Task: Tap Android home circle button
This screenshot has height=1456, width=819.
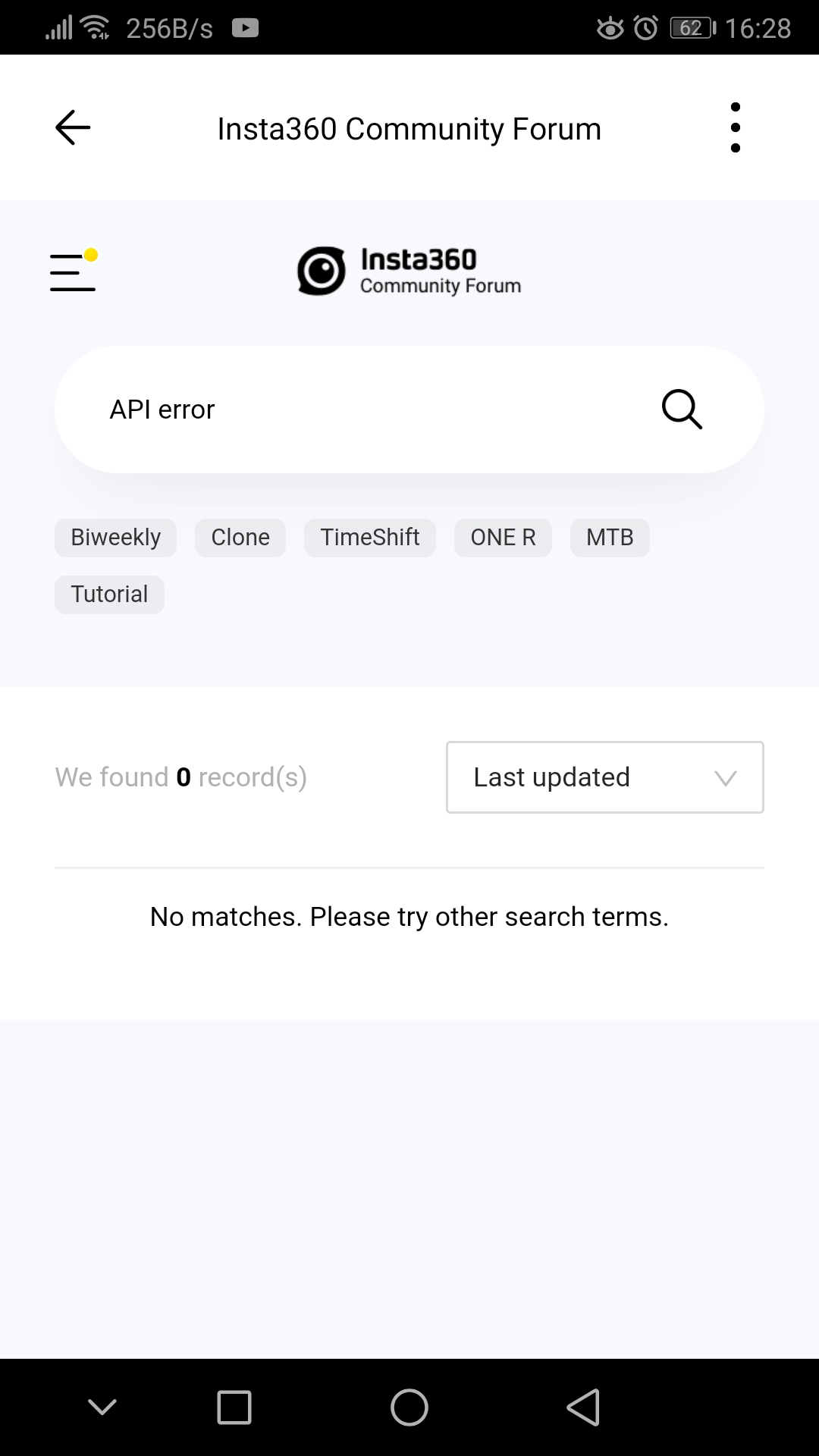Action: pos(409,1407)
